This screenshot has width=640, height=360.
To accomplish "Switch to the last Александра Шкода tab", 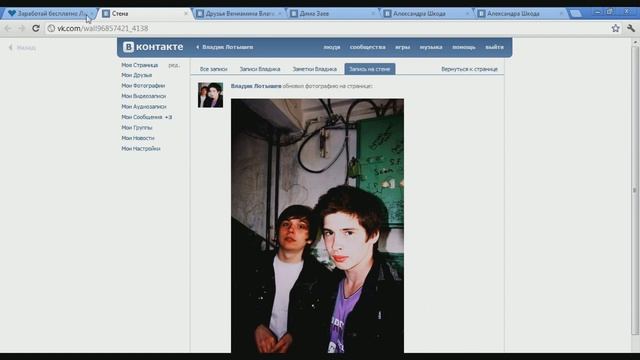I will [520, 13].
